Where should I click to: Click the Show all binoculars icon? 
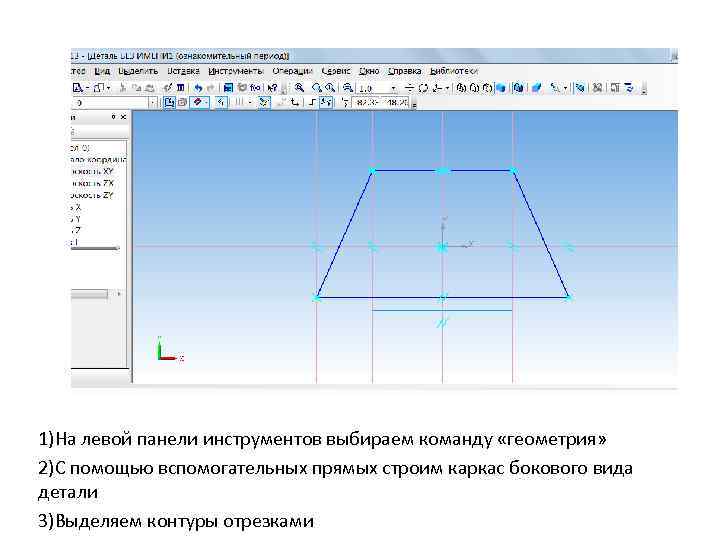(x=597, y=88)
